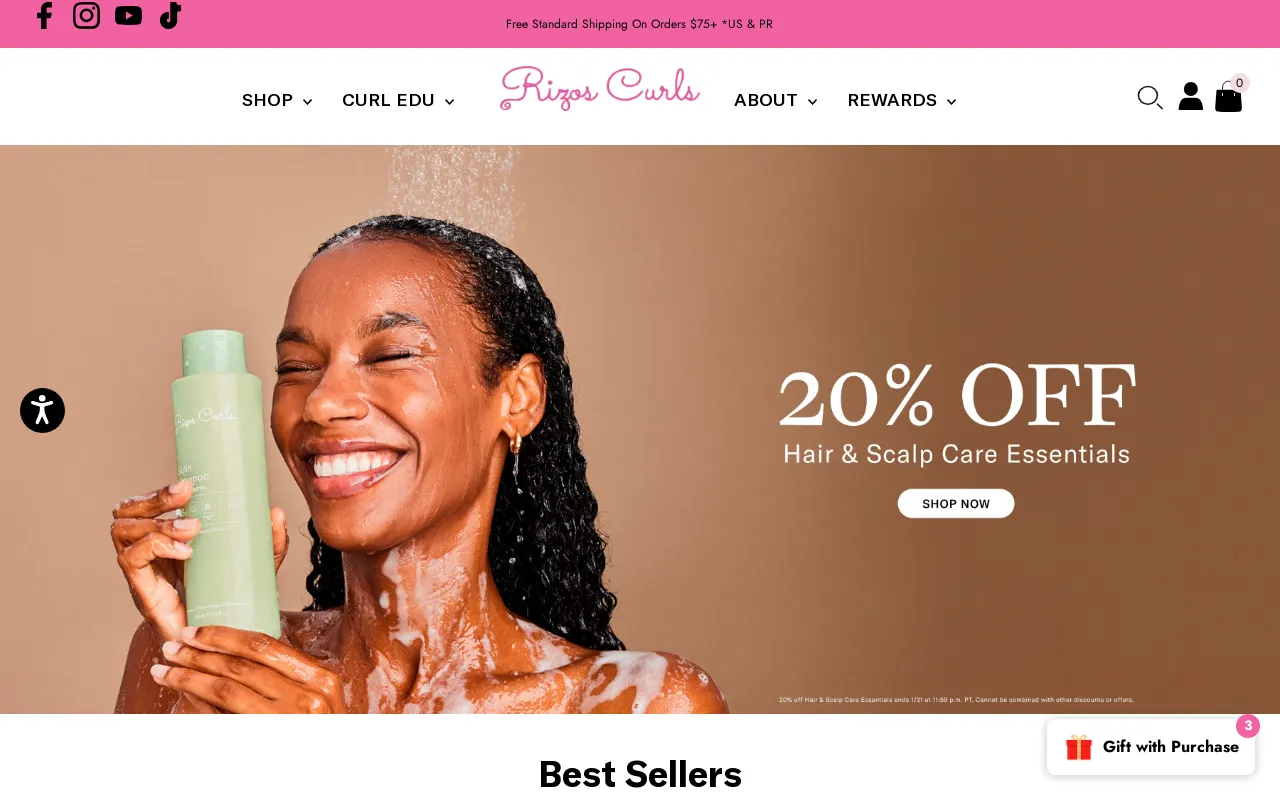Image resolution: width=1280 pixels, height=800 pixels.
Task: Open the SHOP navigation item
Action: [x=267, y=100]
